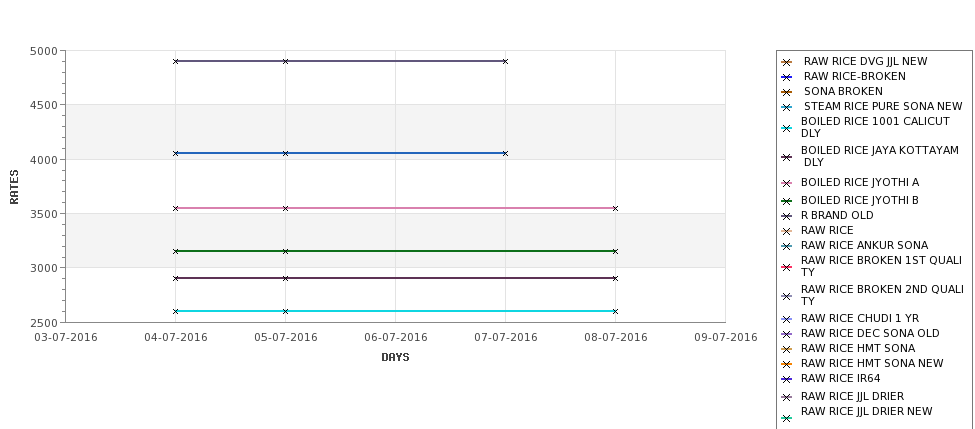Click the pink 3550 line point at 08-07-2016
The width and height of the screenshot is (975, 429).
[x=615, y=208]
